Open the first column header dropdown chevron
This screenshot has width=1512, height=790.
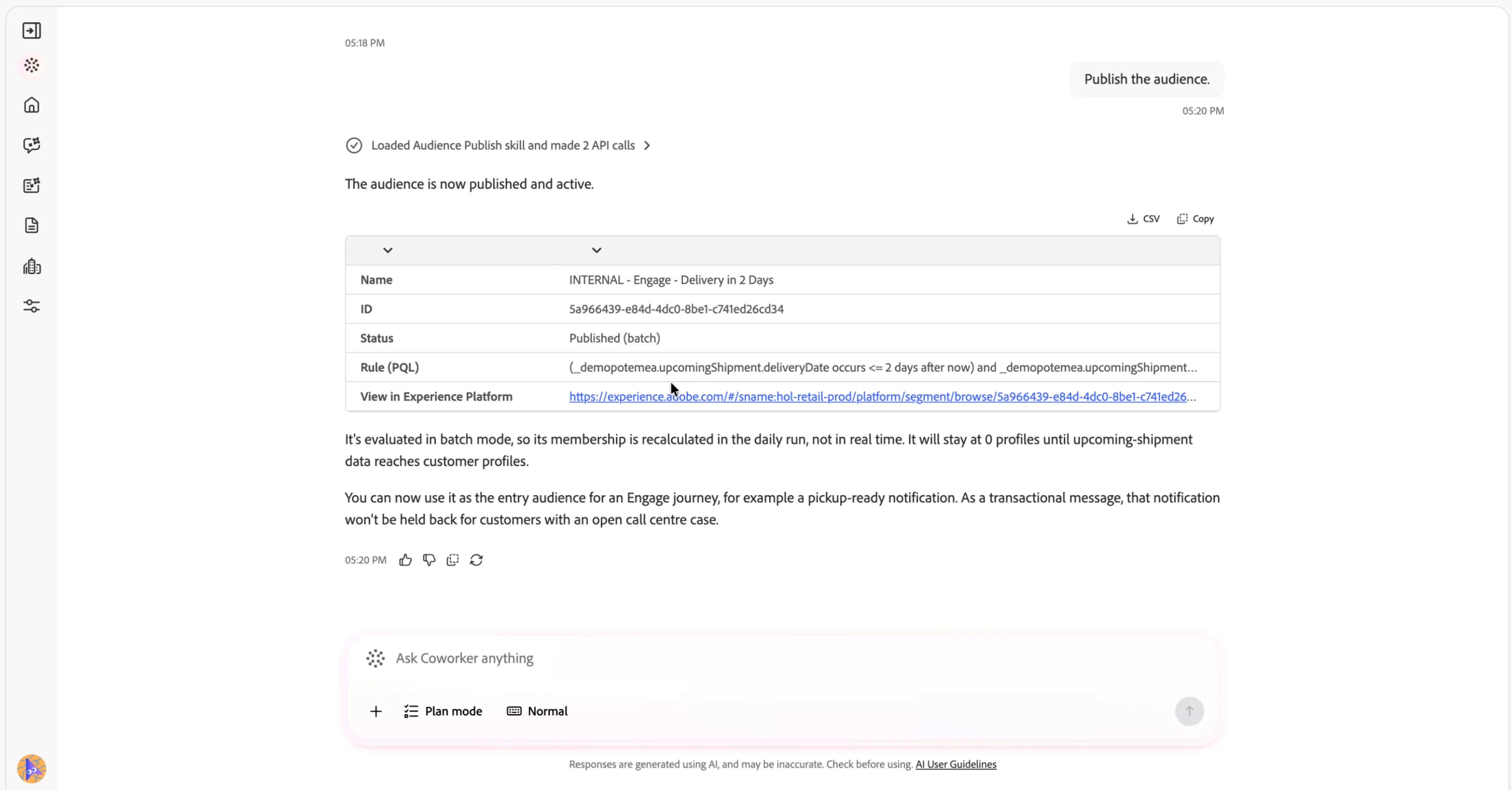(x=387, y=250)
